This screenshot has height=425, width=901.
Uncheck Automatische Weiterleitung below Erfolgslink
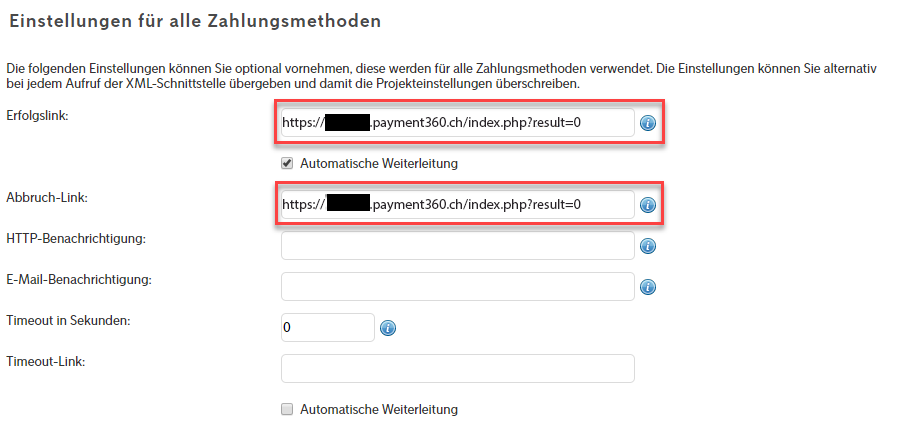click(288, 163)
